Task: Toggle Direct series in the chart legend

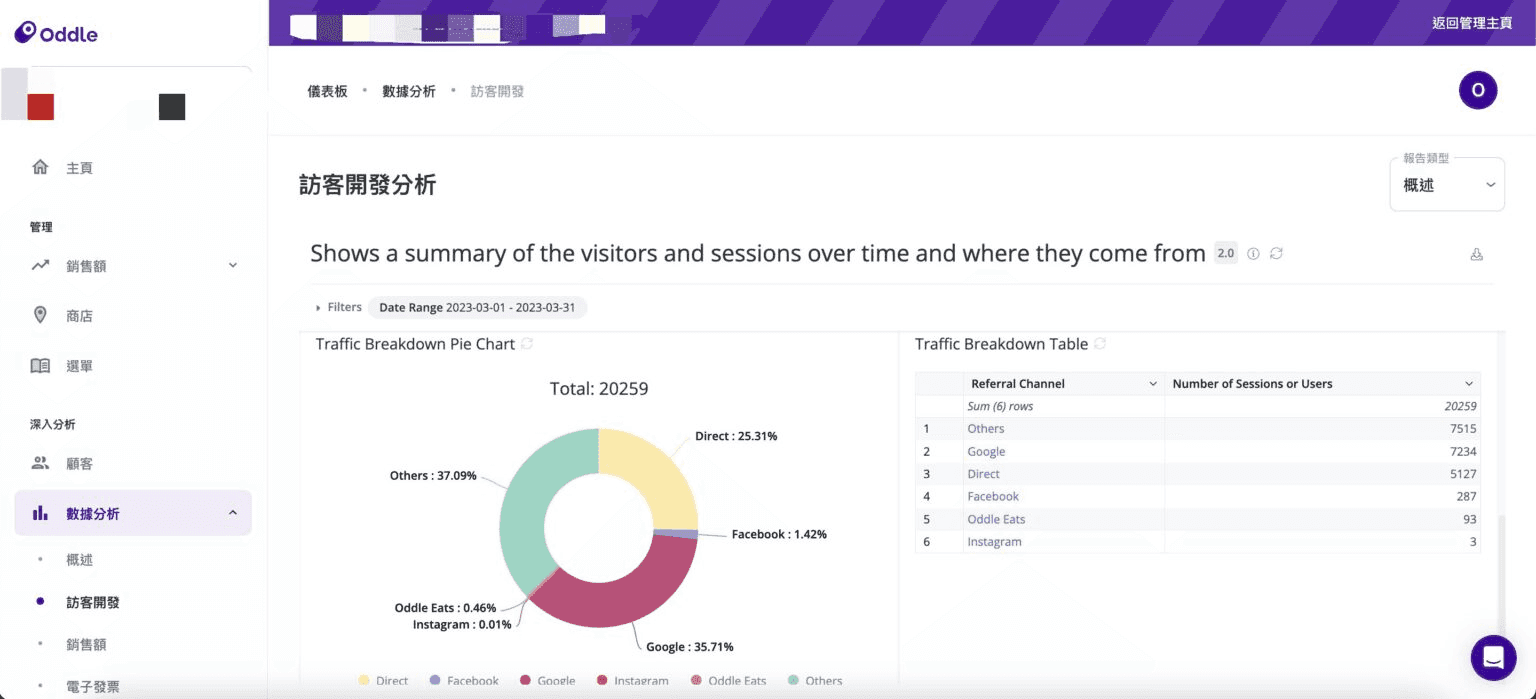Action: (x=383, y=681)
